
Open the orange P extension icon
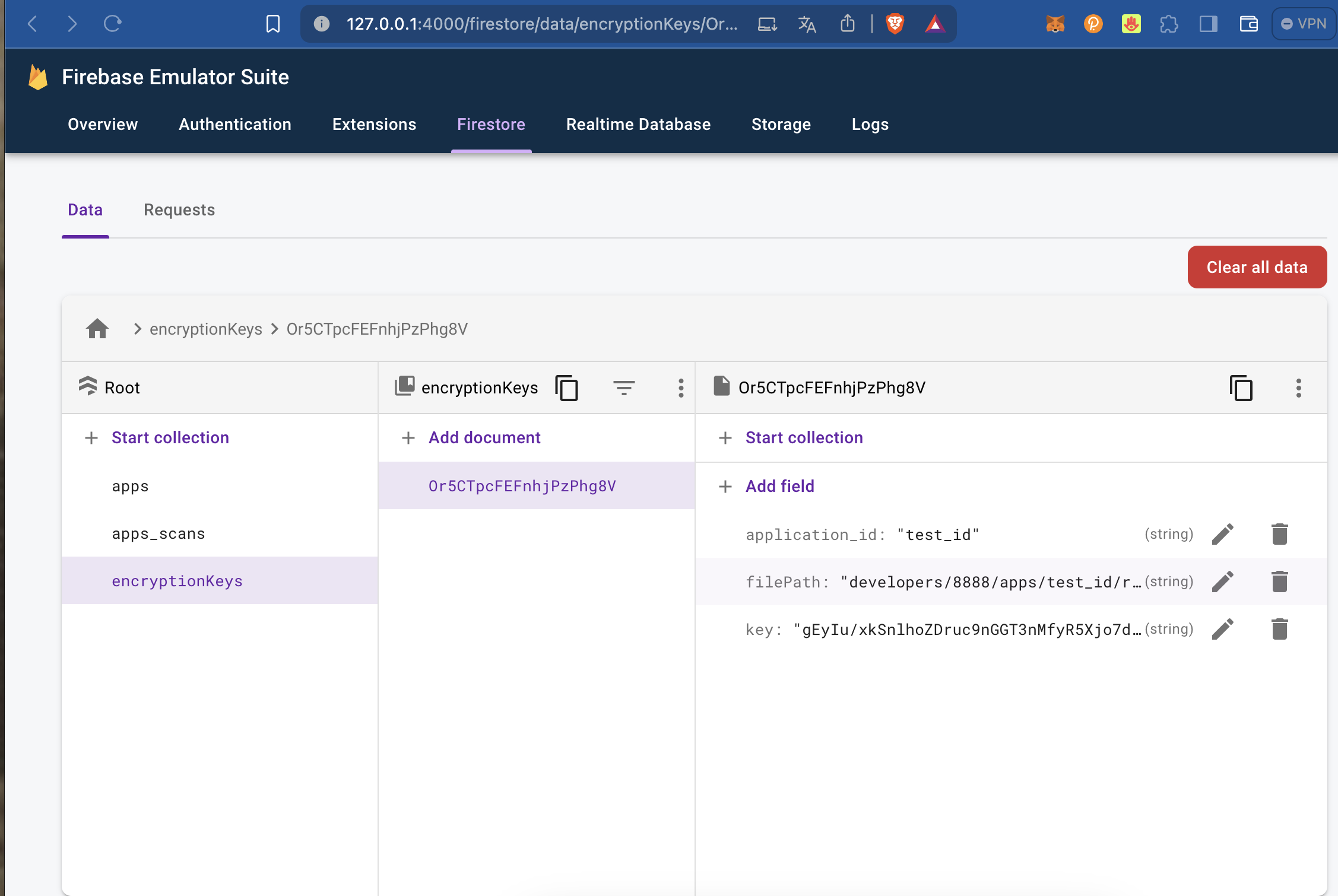pos(1093,24)
